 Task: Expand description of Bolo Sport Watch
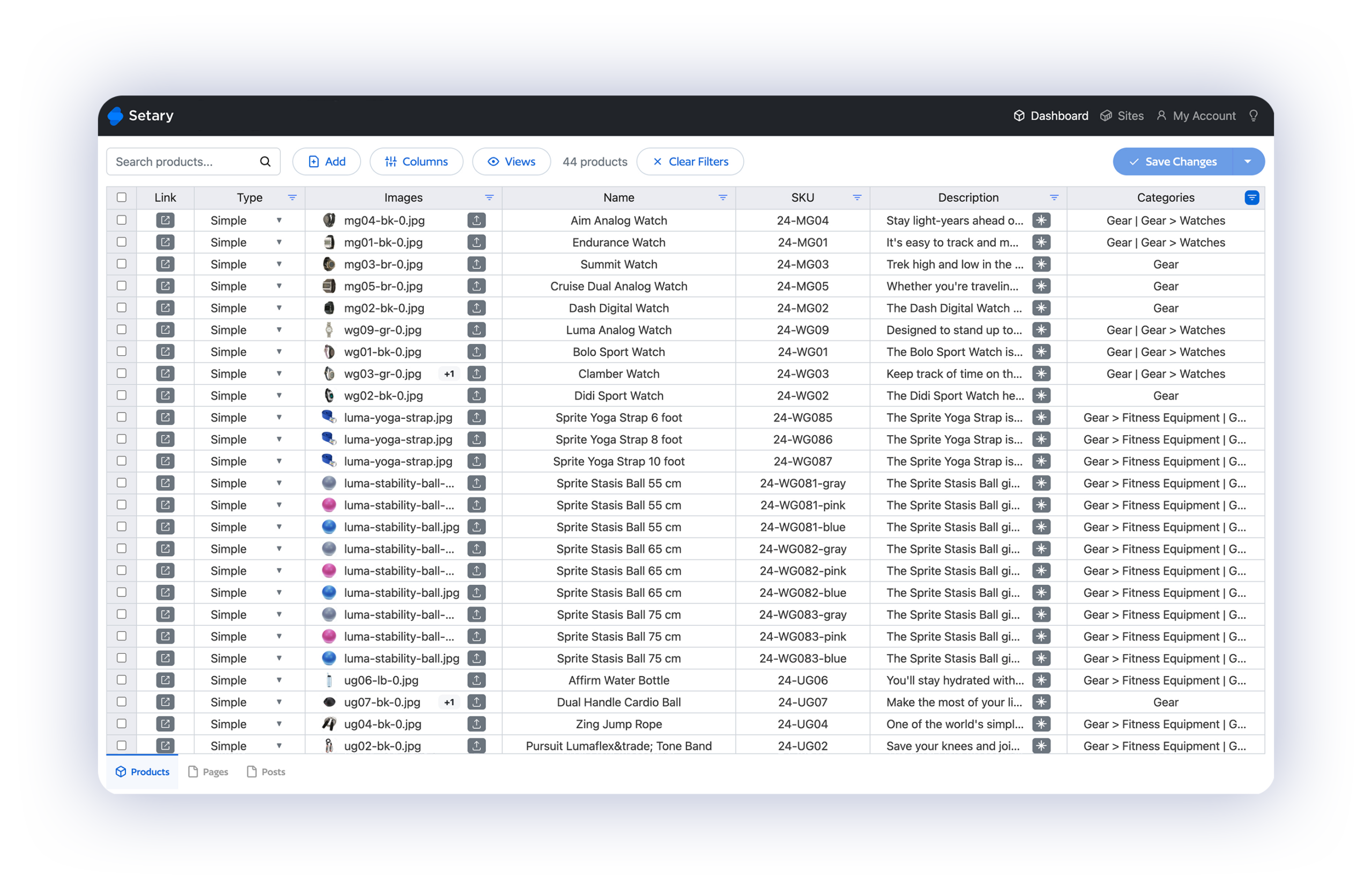[1041, 352]
